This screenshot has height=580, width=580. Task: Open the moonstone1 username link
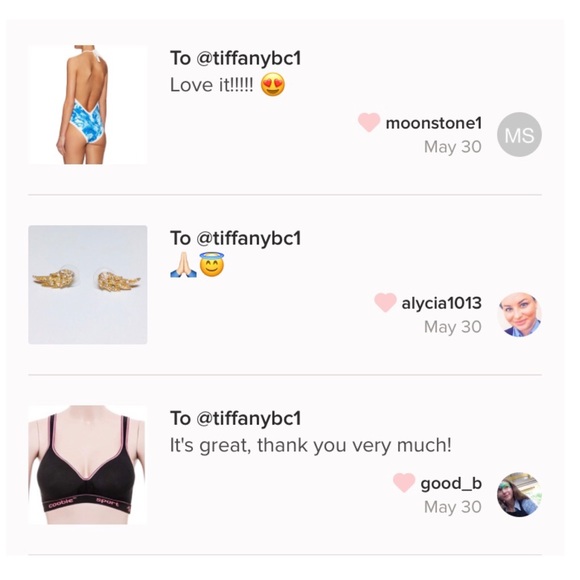(434, 123)
